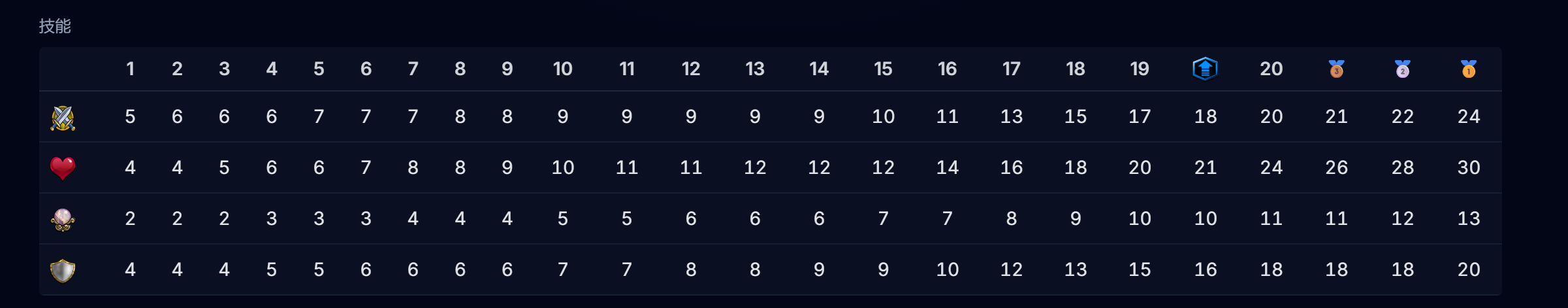
Task: Click heart value 30 under gold medal
Action: point(1469,167)
